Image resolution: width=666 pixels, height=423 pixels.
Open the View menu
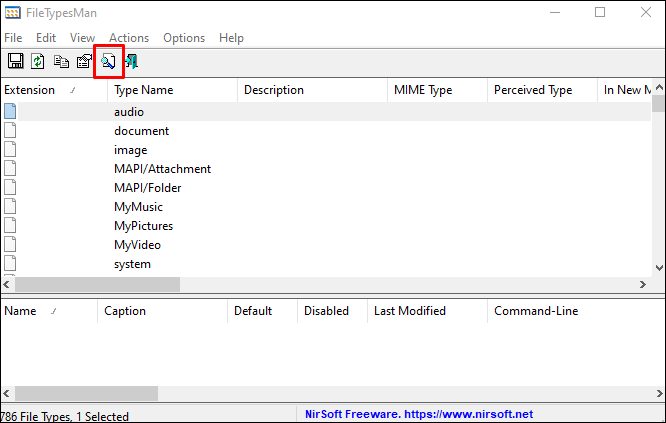tap(82, 38)
